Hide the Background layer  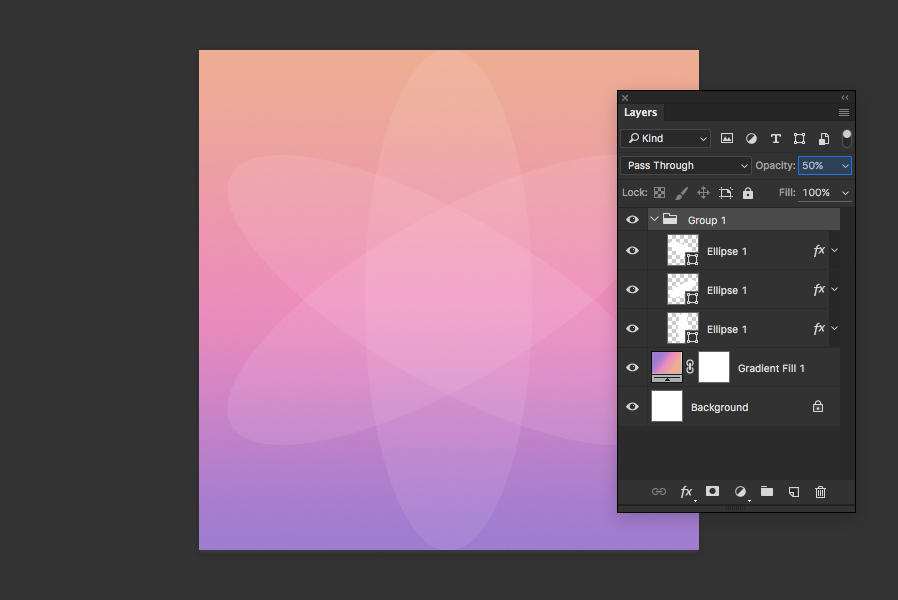tap(632, 406)
